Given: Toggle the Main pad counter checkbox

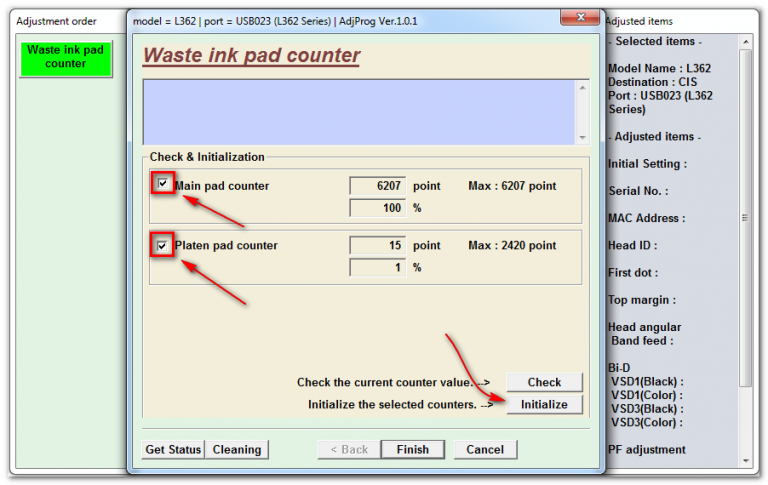Looking at the screenshot, I should [163, 184].
